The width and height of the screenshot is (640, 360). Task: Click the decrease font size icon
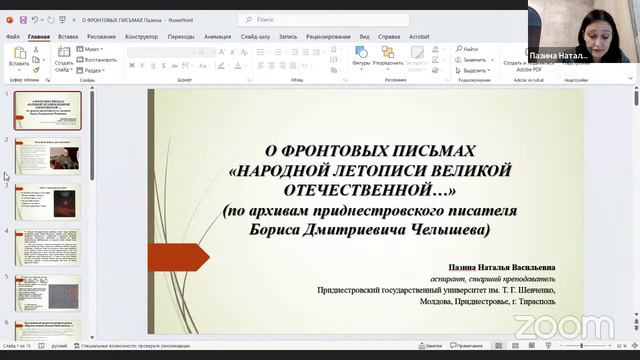pos(233,52)
